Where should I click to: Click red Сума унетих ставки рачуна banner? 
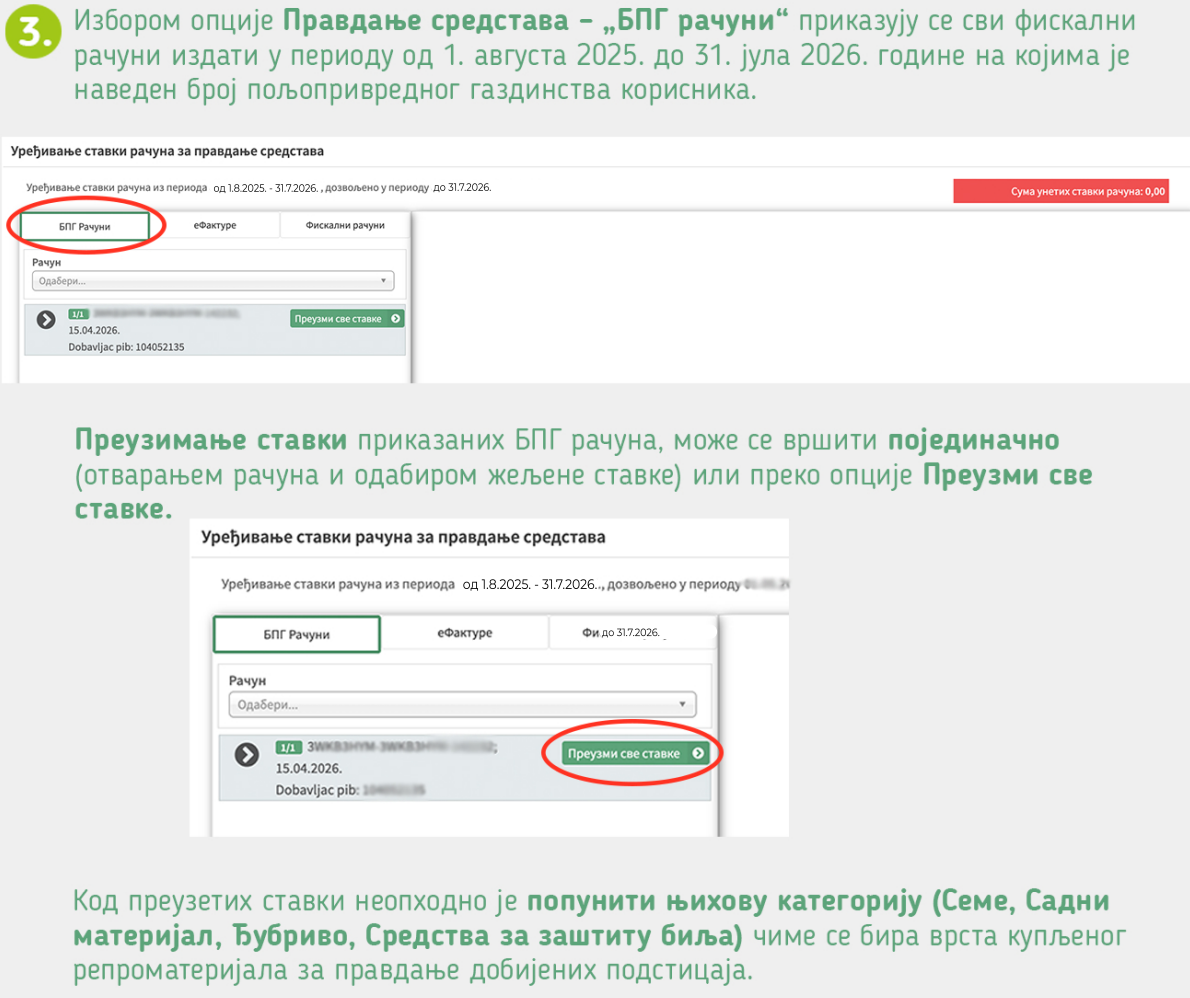(x=1060, y=191)
